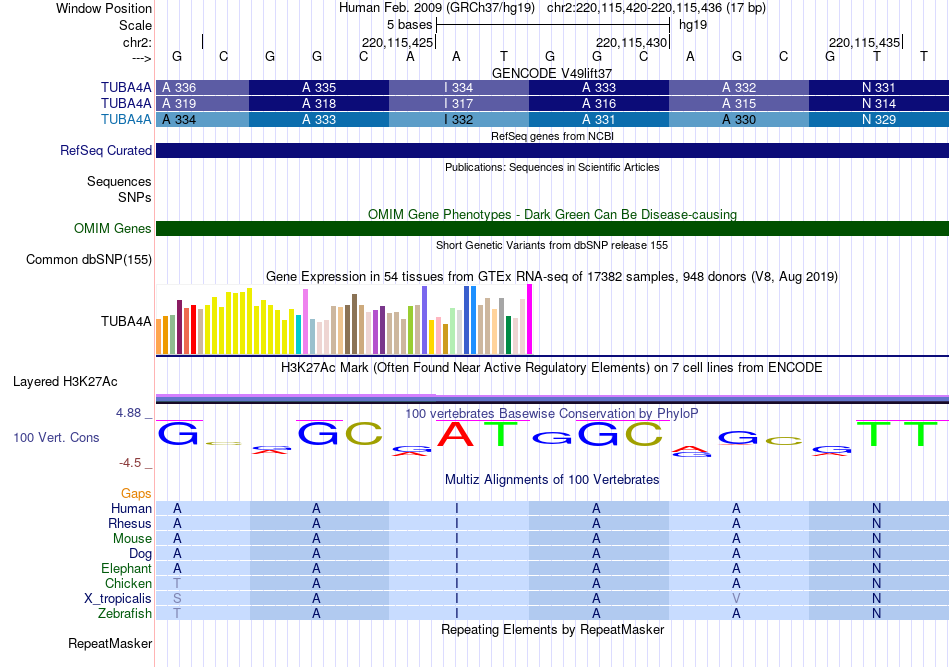This screenshot has height=667, width=950.
Task: Click the Human alignment row label
Action: click(x=131, y=508)
